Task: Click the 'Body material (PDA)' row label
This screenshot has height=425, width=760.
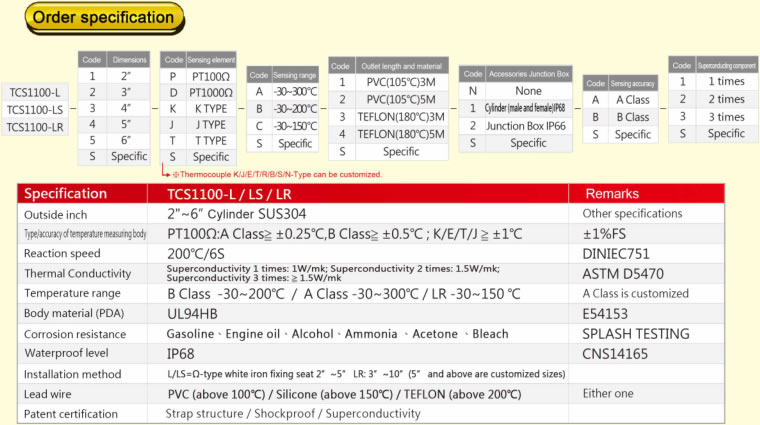Action: pyautogui.click(x=74, y=314)
